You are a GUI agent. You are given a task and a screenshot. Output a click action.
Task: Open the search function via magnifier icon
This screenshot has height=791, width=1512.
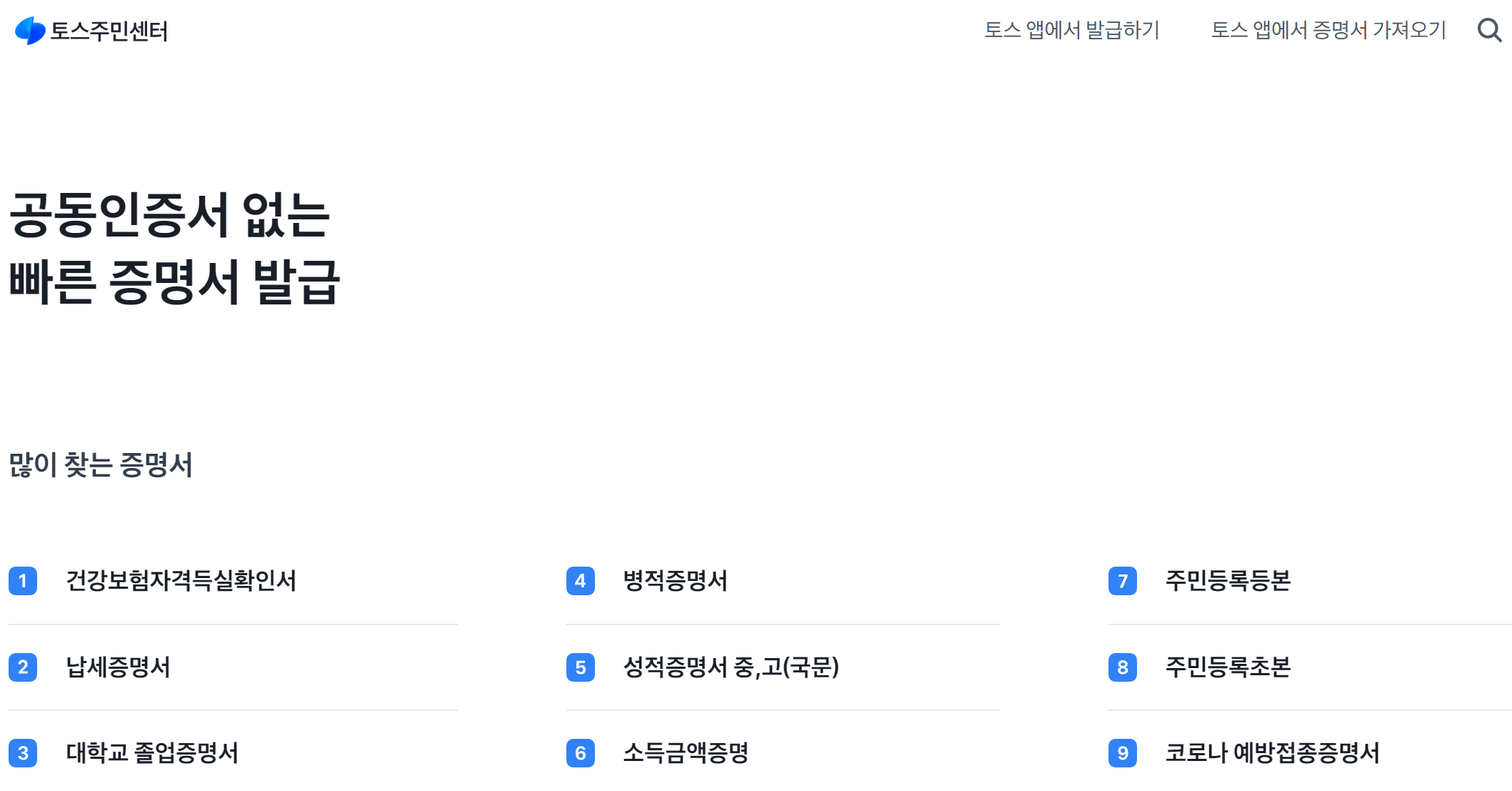pyautogui.click(x=1489, y=30)
